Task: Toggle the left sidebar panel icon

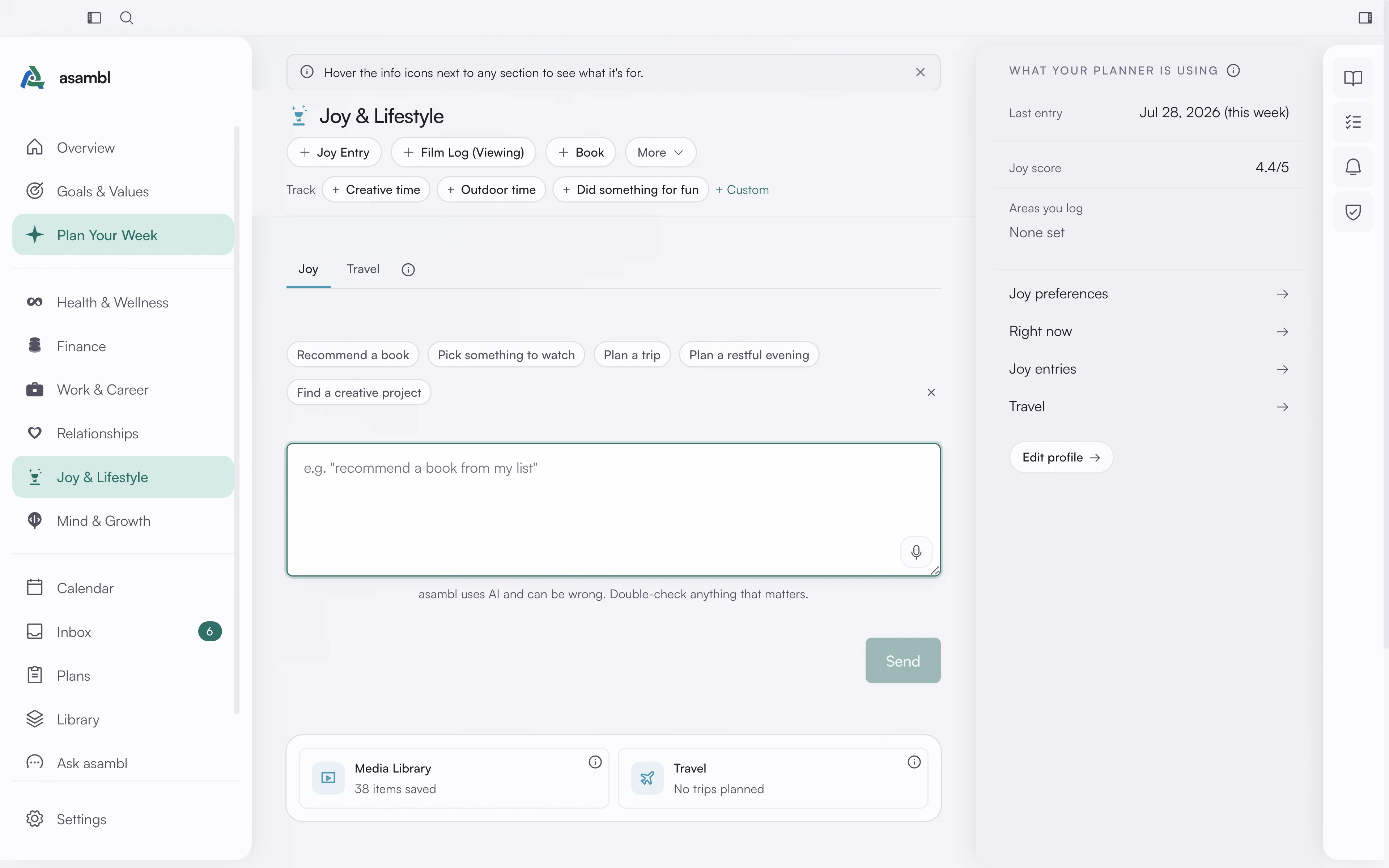Action: pos(94,18)
